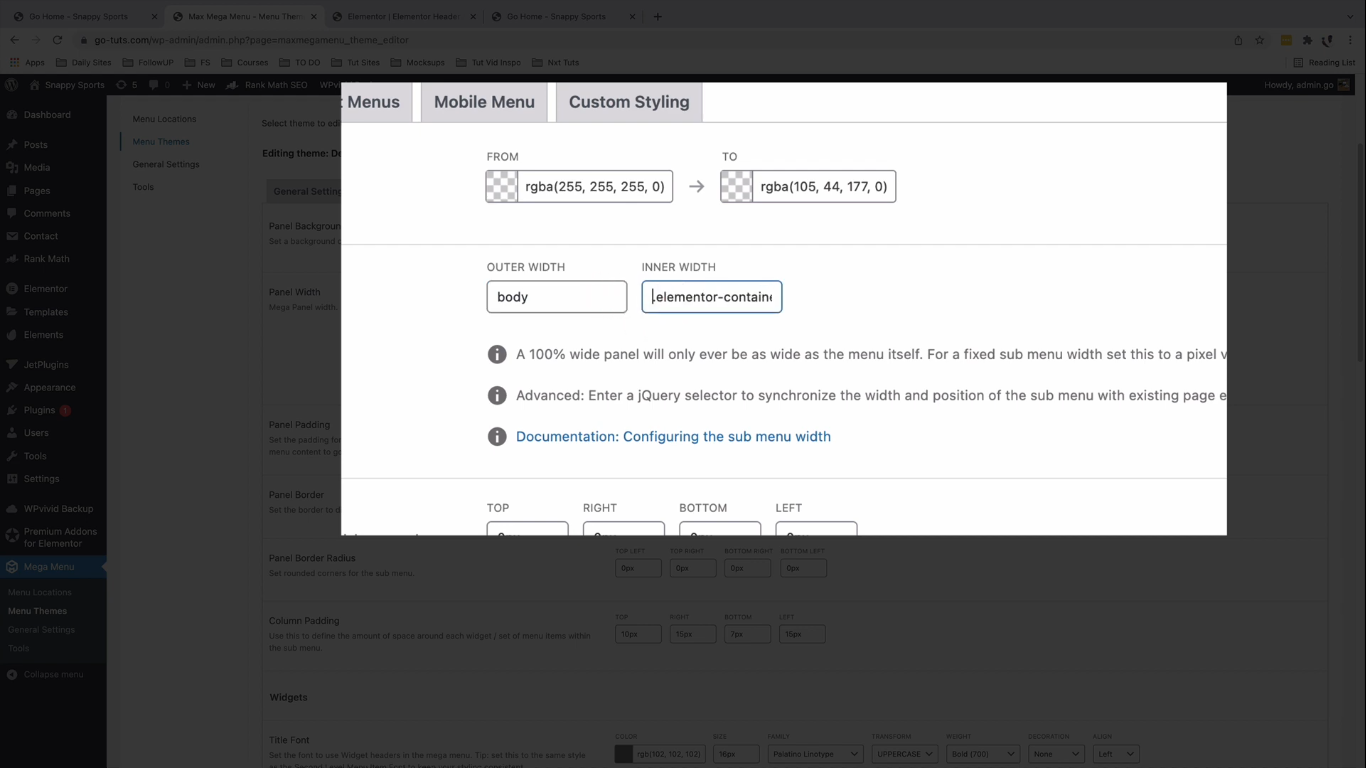
Task: Click the rgba(105, 44, 177, 0) TO value field
Action: [x=824, y=186]
